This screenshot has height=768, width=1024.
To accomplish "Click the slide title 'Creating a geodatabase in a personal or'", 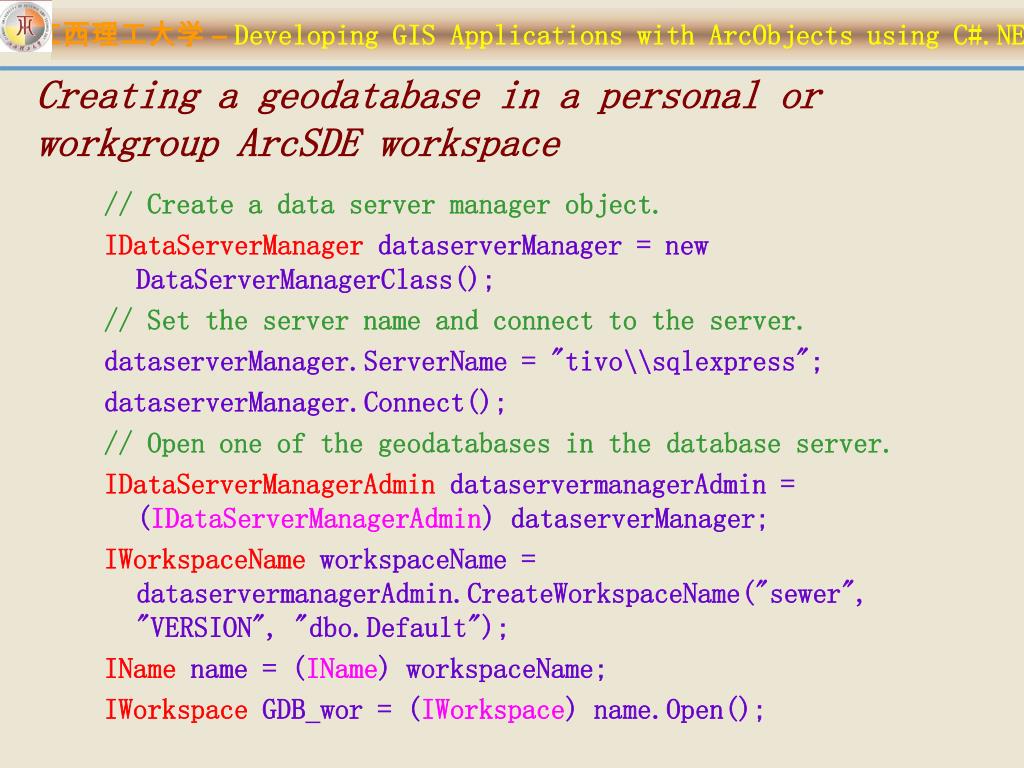I will 430,97.
